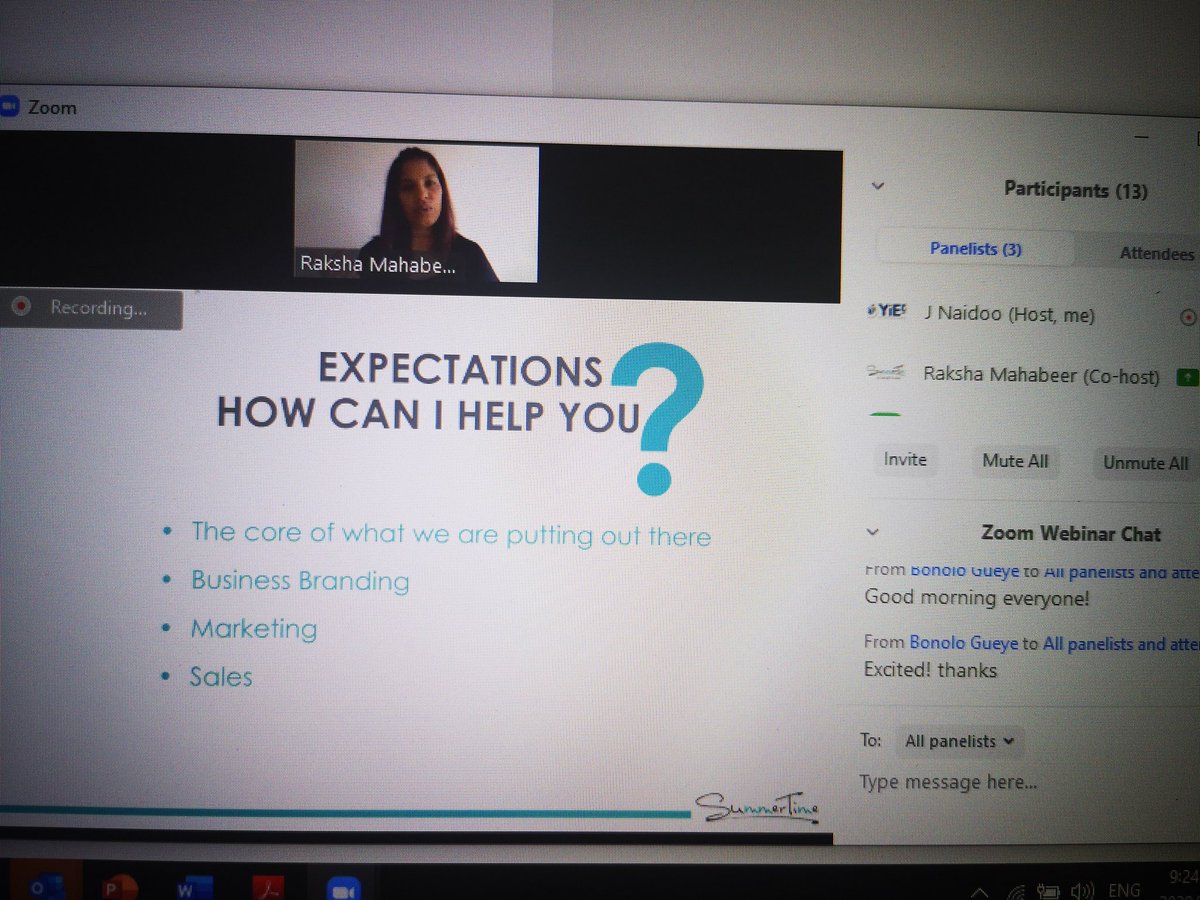Click the Wi-Fi network tray icon
The image size is (1200, 900).
tap(1015, 892)
